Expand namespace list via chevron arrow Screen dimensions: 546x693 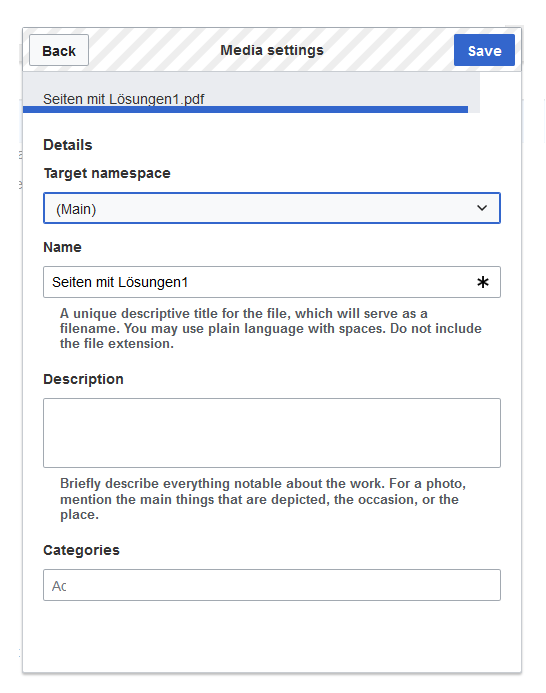(482, 208)
